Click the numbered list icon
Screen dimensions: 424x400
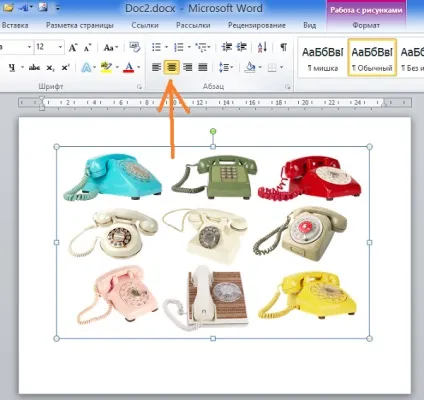tap(179, 47)
